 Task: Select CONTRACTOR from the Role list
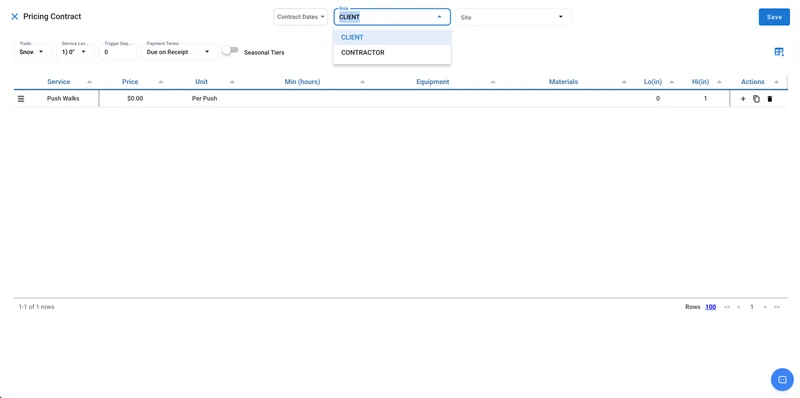(x=392, y=53)
